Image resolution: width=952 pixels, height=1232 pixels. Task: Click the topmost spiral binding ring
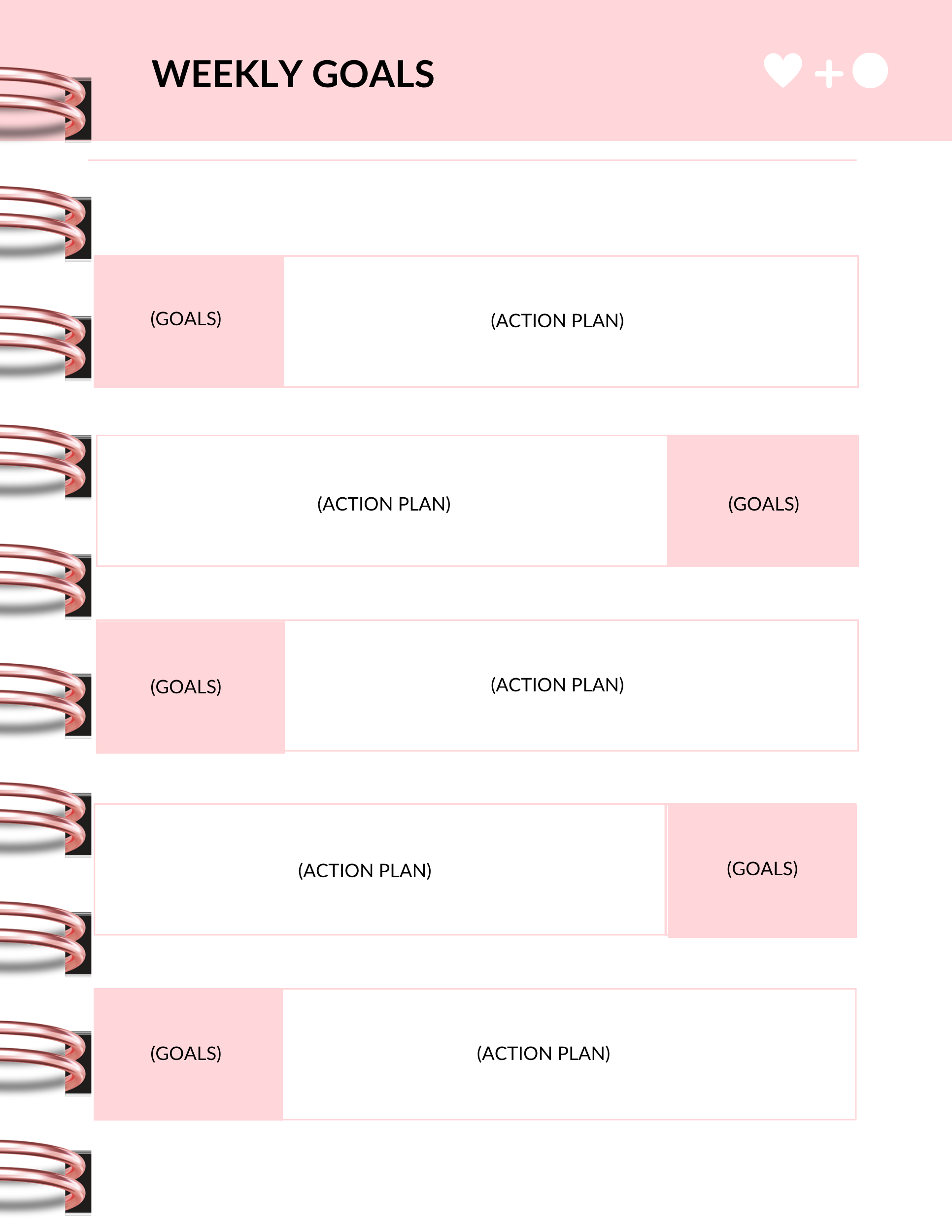(x=46, y=105)
